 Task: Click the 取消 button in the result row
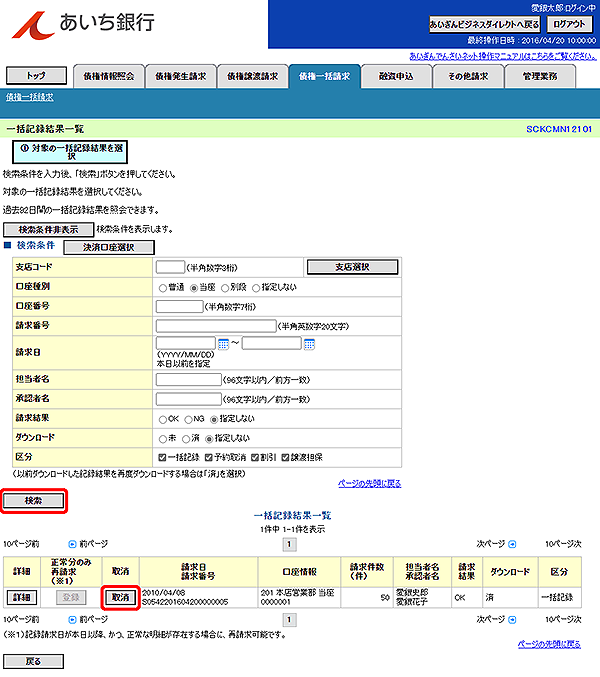(x=121, y=598)
